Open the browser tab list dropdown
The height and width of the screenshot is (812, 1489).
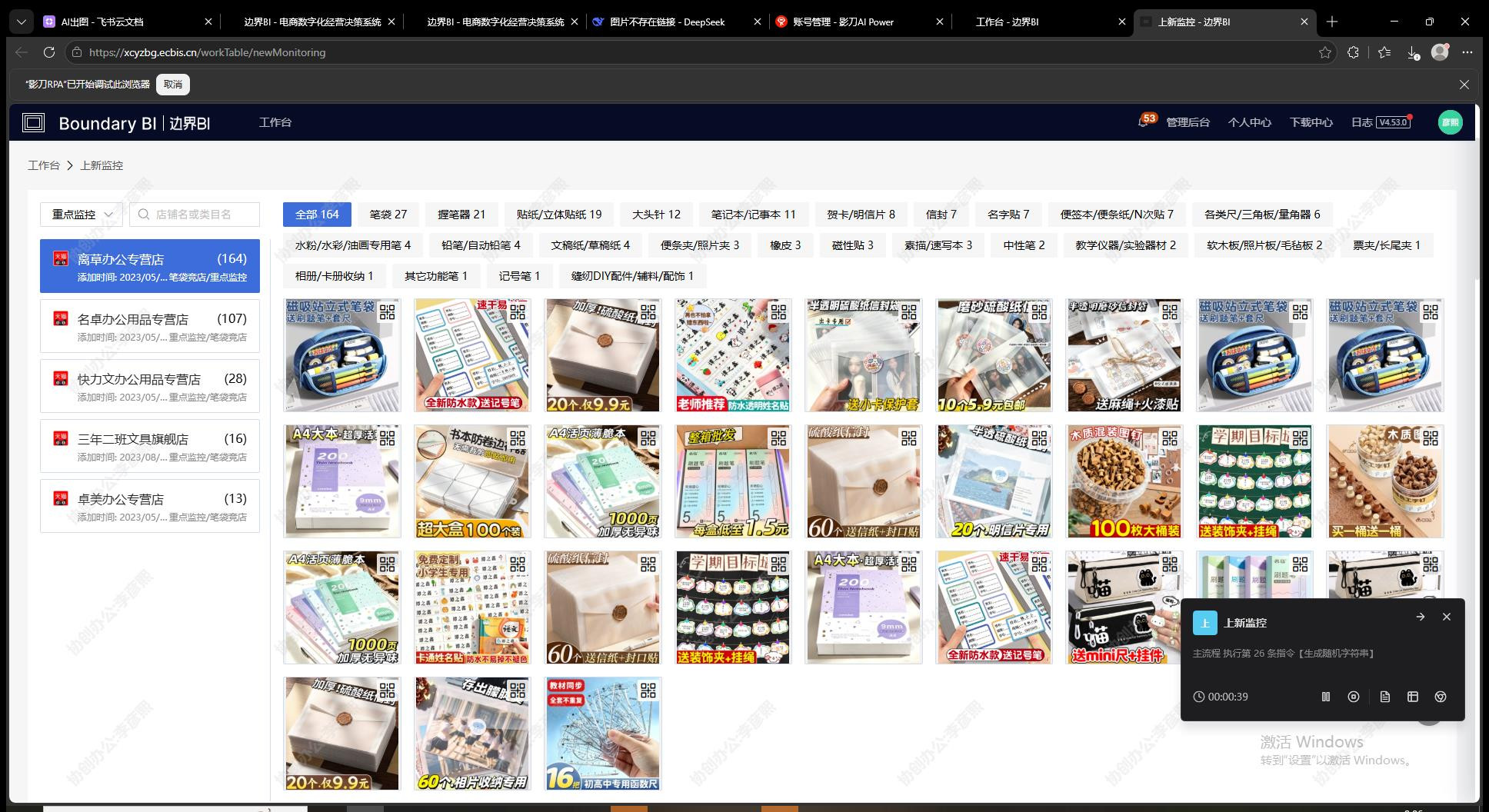[22, 22]
